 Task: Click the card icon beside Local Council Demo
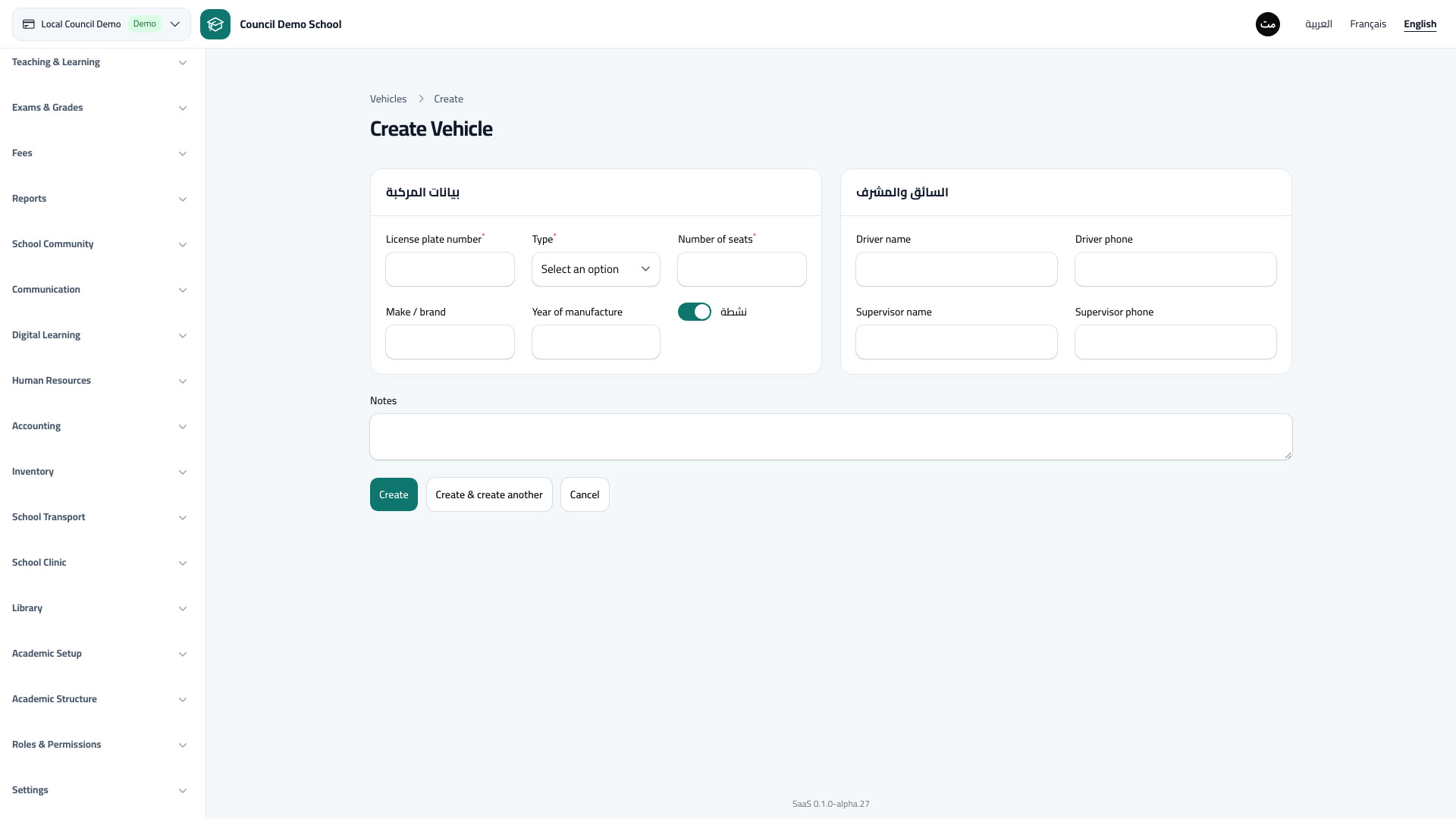29,24
